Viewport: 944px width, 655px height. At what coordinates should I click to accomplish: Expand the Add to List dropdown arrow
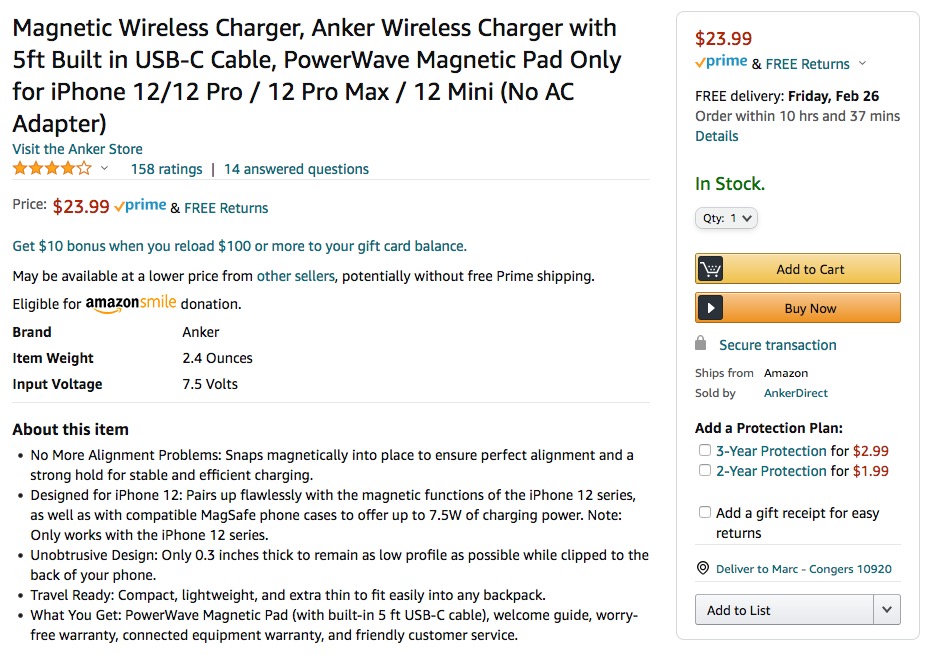(x=887, y=609)
